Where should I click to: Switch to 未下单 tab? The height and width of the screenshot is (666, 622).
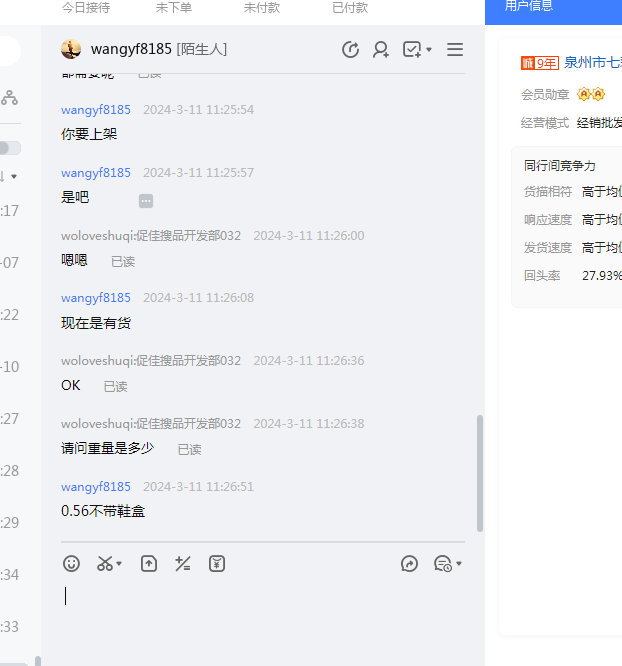[x=174, y=8]
